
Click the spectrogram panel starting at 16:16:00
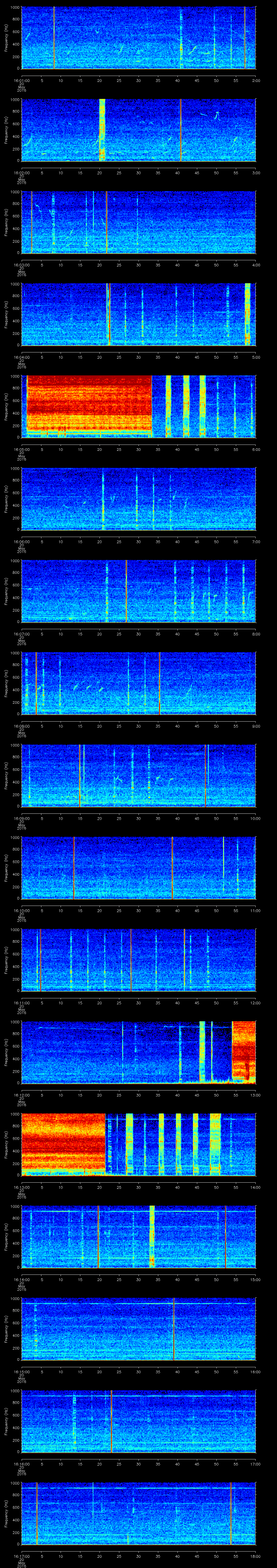pos(138,1421)
